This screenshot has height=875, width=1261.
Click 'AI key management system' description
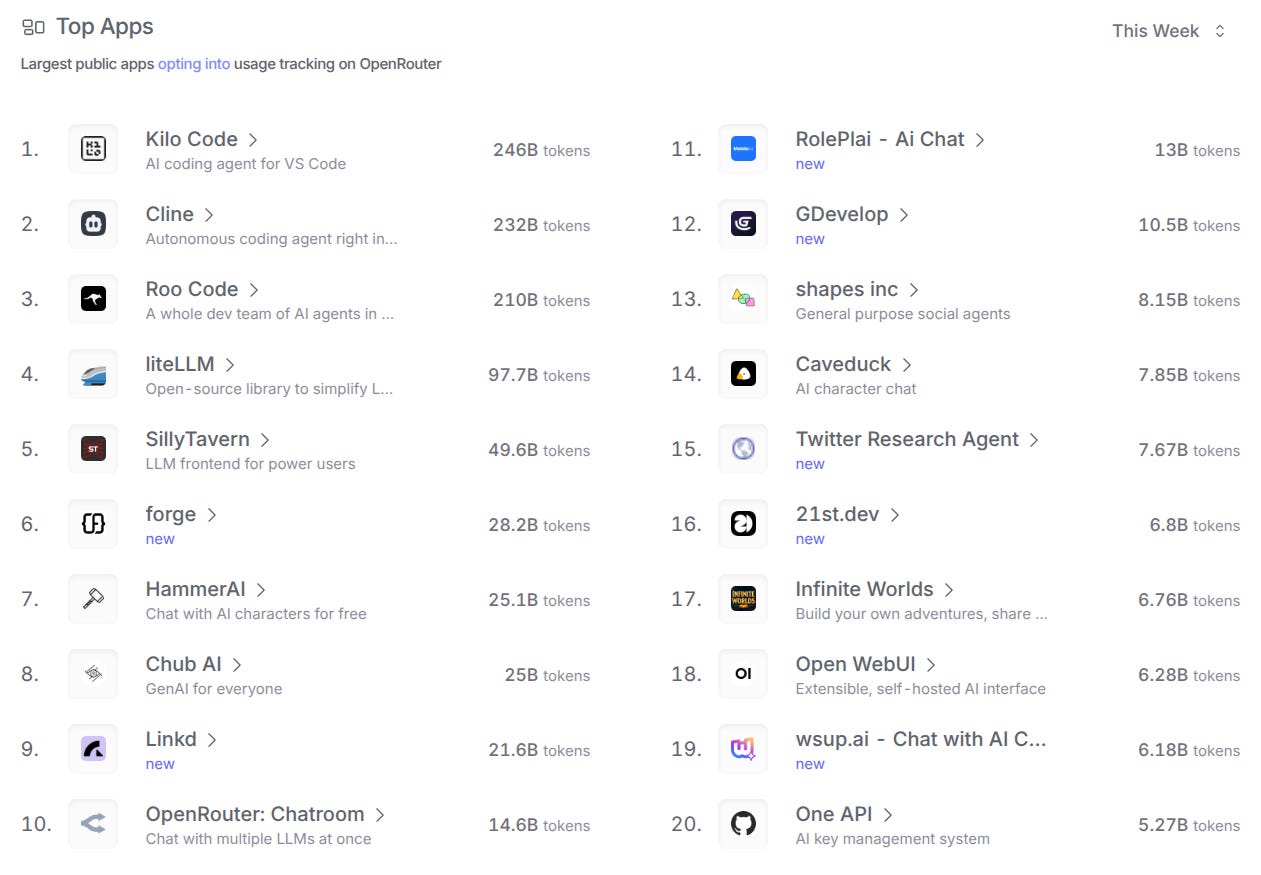coord(893,839)
